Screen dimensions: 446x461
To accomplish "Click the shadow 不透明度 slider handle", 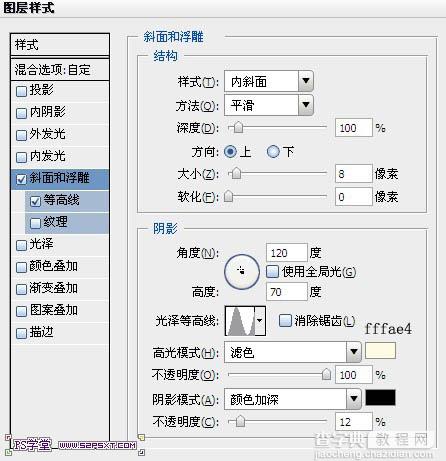I will pos(240,421).
